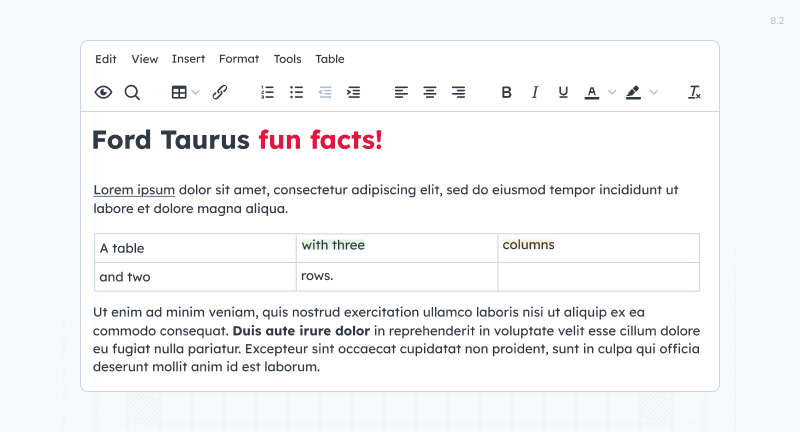Click the 'deserunt mollit anim id est laborum.' text

206,367
